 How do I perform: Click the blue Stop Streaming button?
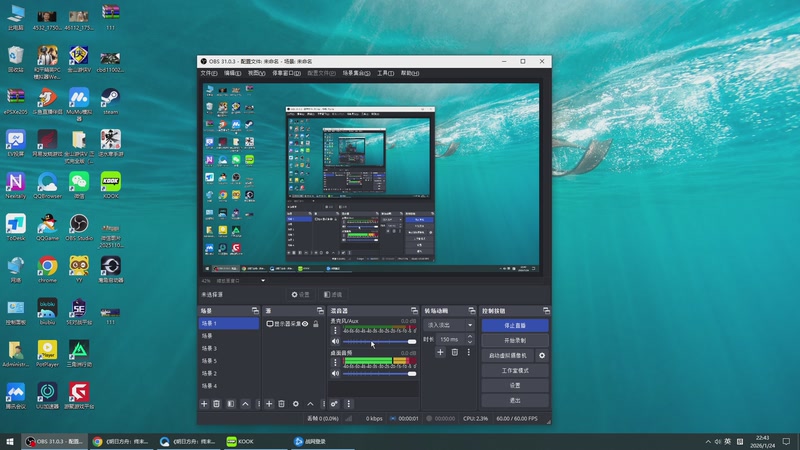pyautogui.click(x=515, y=326)
